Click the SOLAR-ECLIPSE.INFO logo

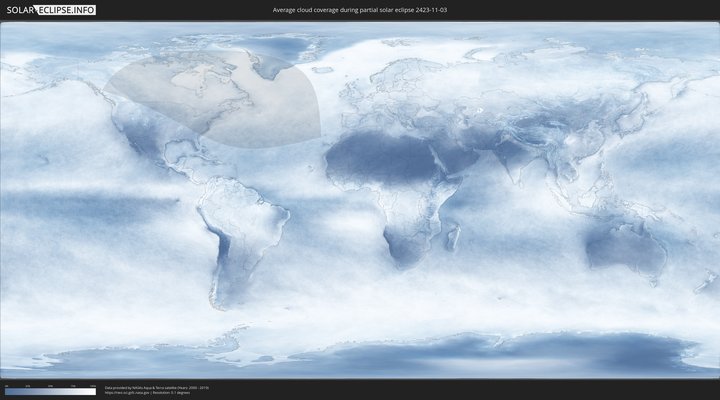(x=51, y=10)
